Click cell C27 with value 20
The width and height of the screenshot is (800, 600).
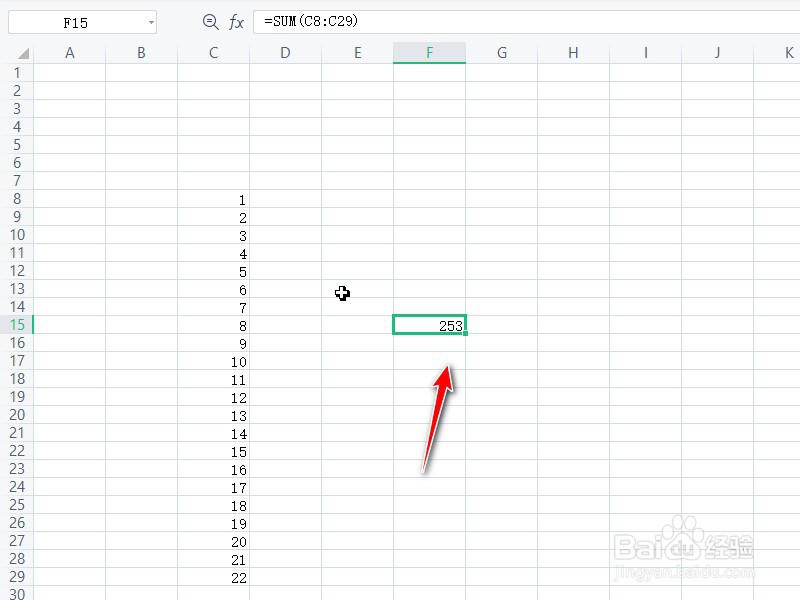coord(213,541)
